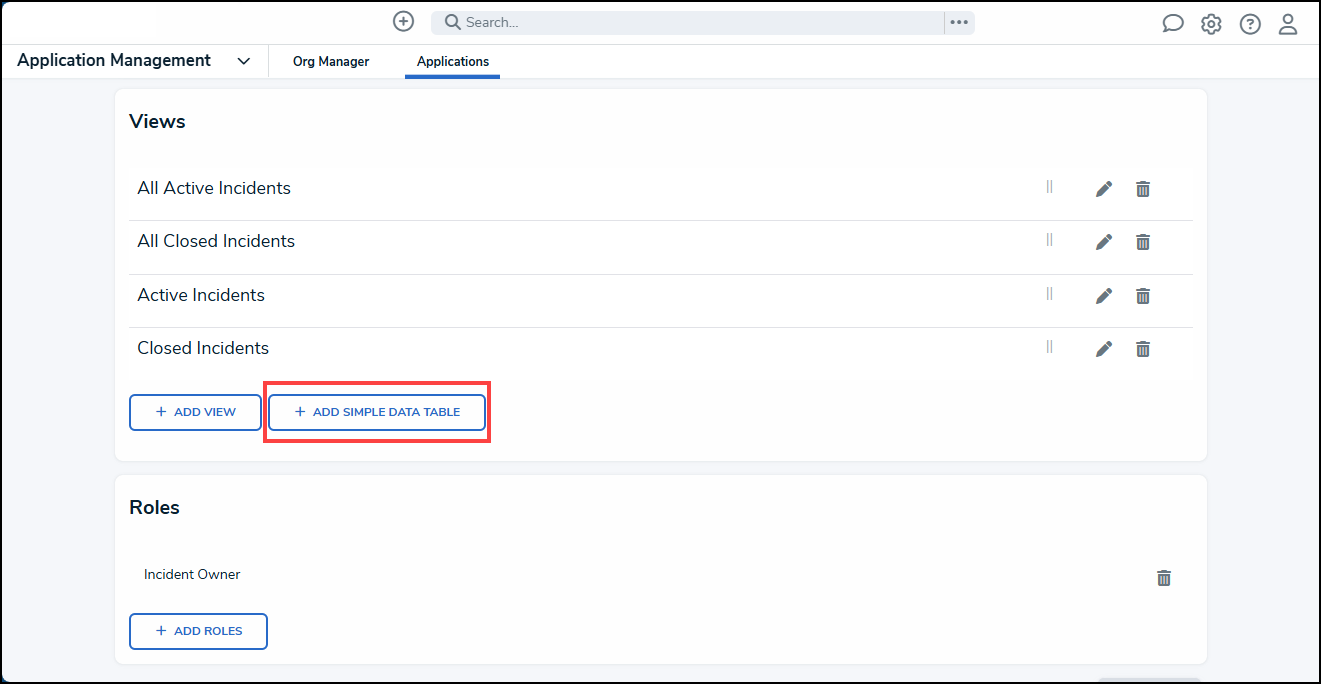Grab drag handle for Closed Incidents row
Viewport: 1321px width, 684px height.
tap(1049, 346)
